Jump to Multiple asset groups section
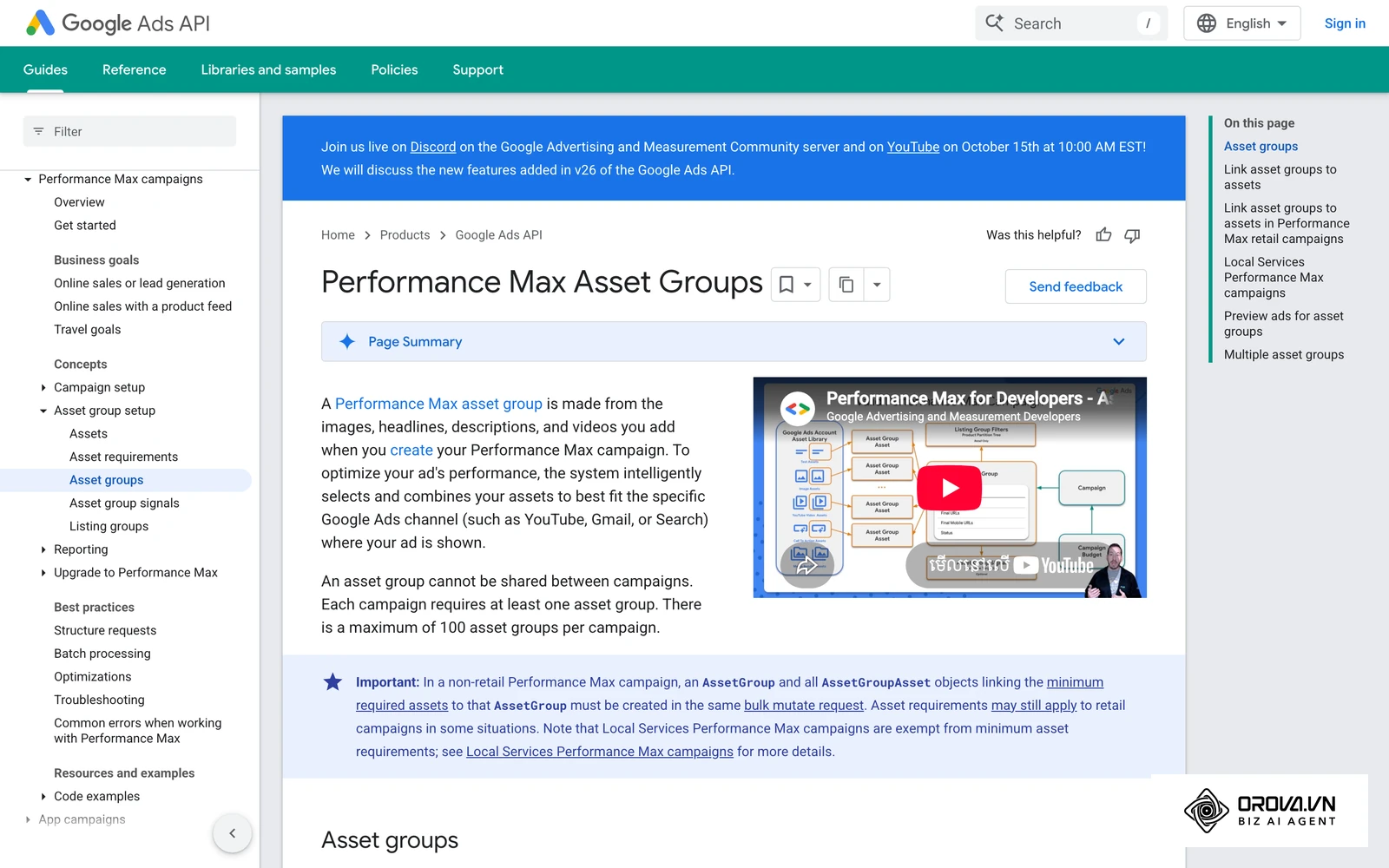Image resolution: width=1389 pixels, height=868 pixels. (x=1284, y=355)
